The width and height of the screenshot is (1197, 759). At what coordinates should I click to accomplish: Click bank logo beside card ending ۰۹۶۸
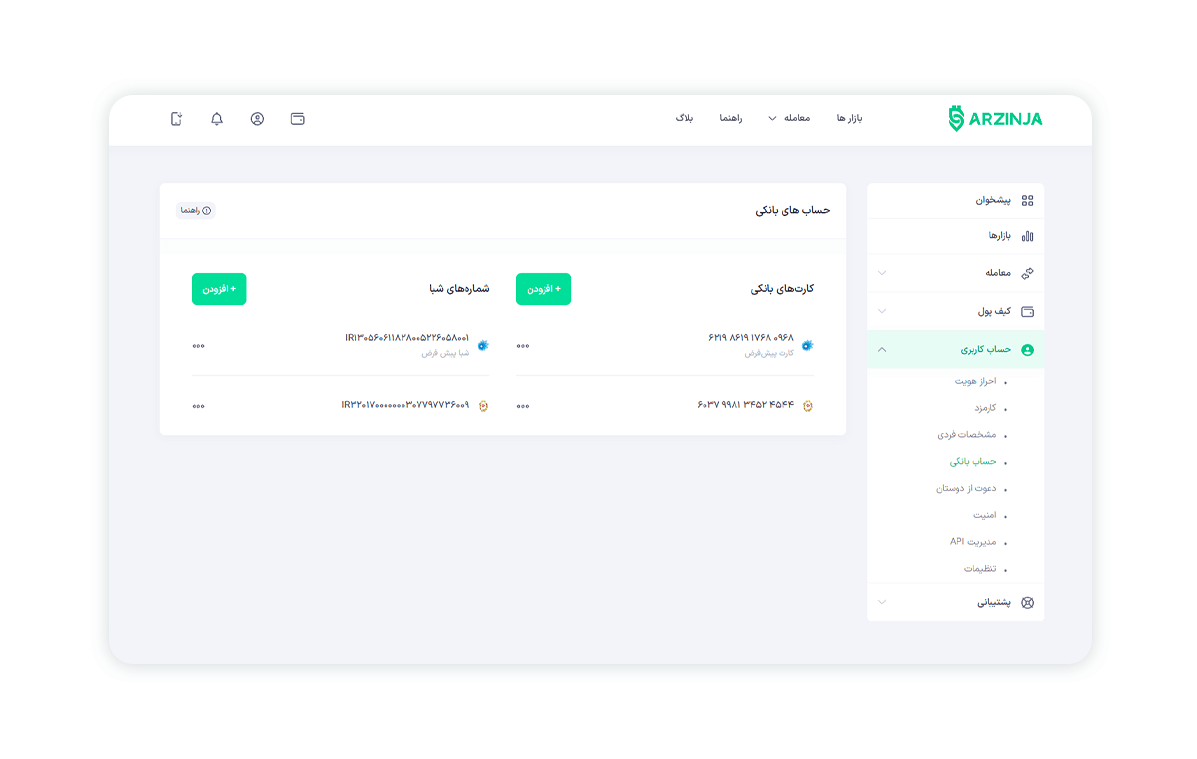pos(808,345)
